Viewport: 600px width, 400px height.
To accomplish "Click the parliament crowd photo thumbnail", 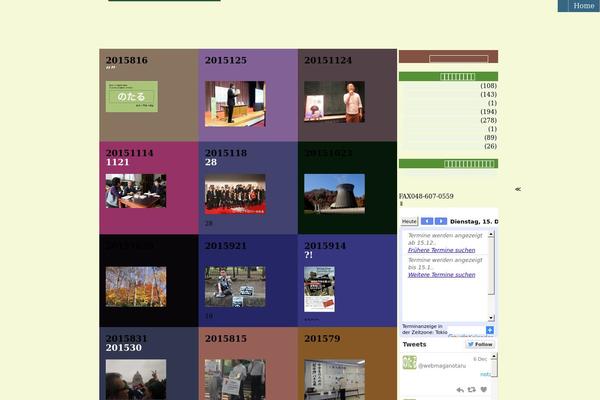I will (x=136, y=380).
